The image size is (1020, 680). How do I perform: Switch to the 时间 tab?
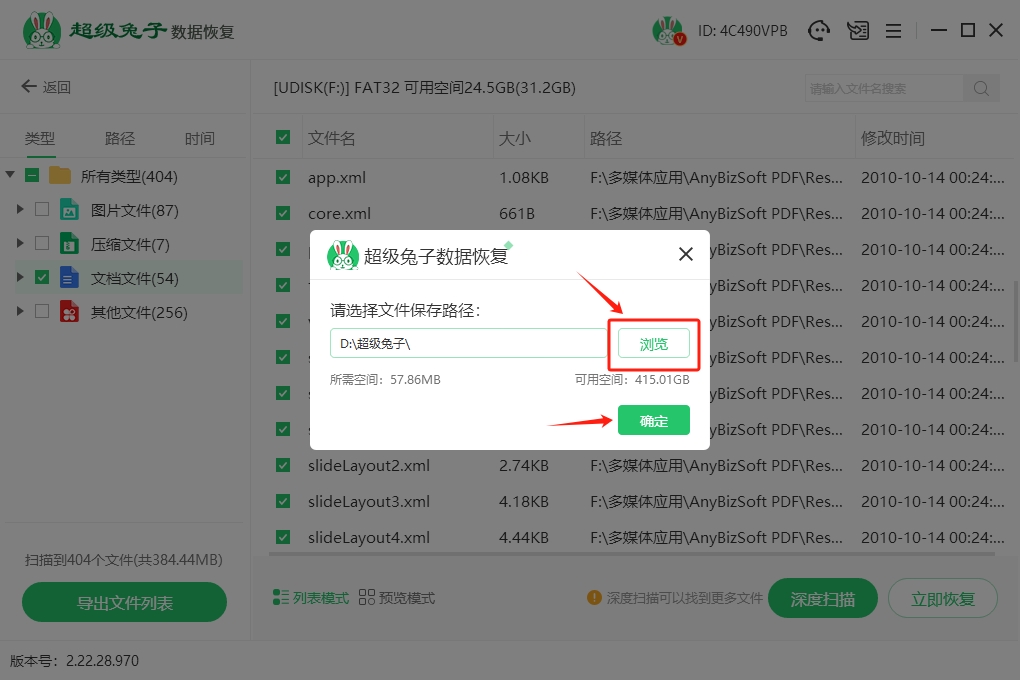point(200,139)
